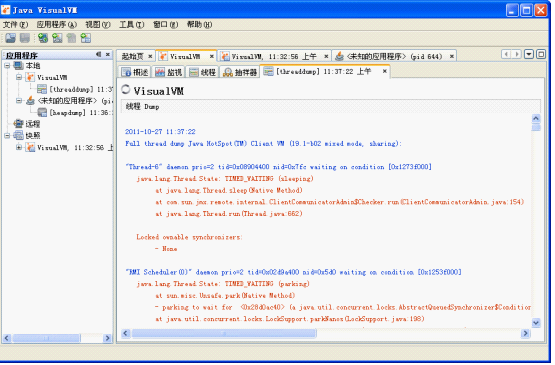
Task: Click applications panel scrollbar left arrow
Action: [x=7, y=338]
